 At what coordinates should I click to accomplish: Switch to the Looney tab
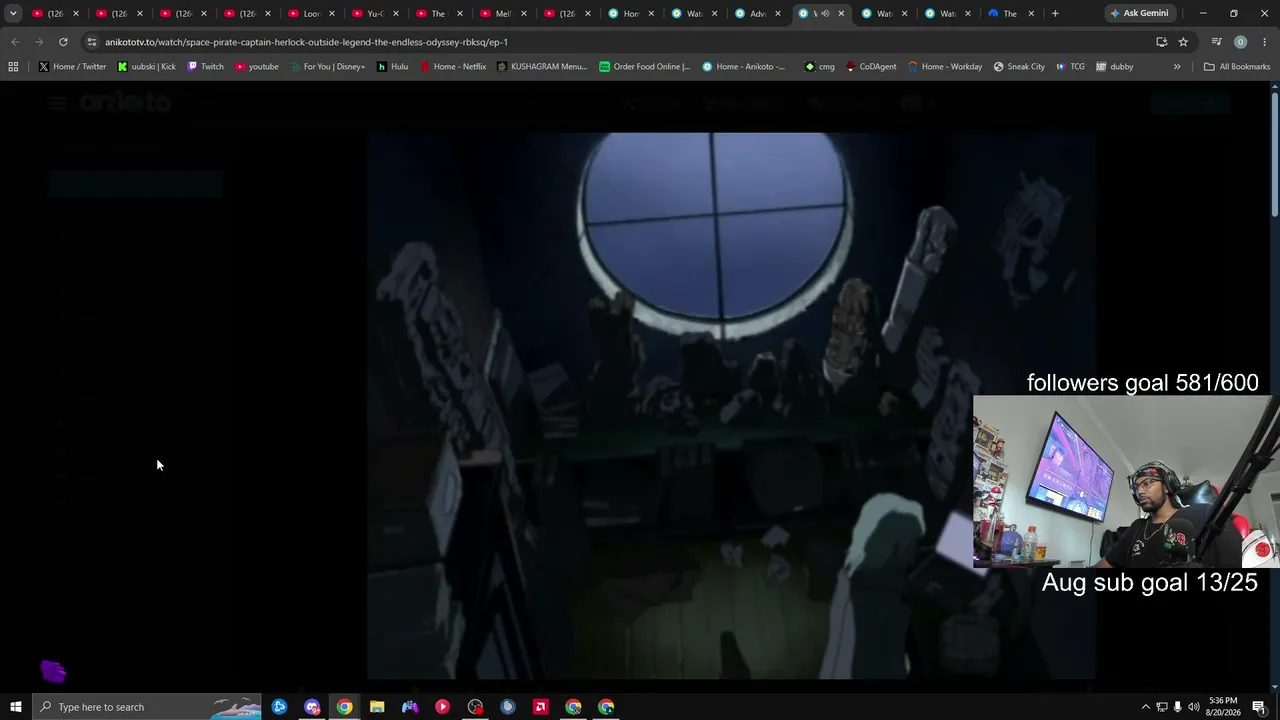pyautogui.click(x=311, y=14)
